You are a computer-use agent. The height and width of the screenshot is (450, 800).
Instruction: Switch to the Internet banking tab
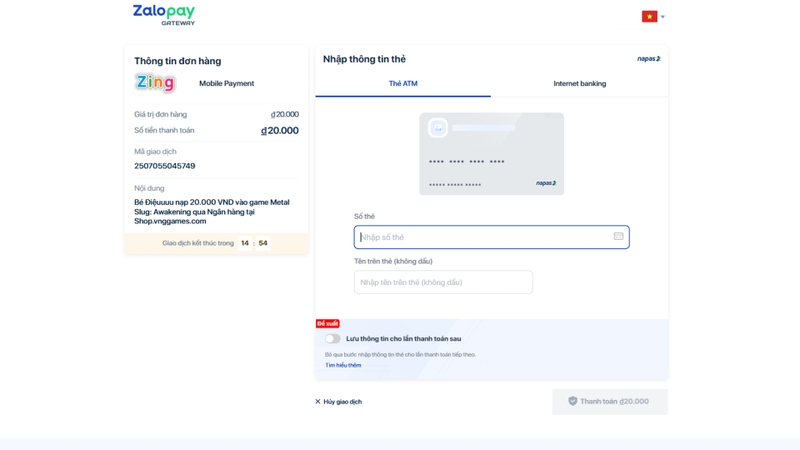click(580, 84)
